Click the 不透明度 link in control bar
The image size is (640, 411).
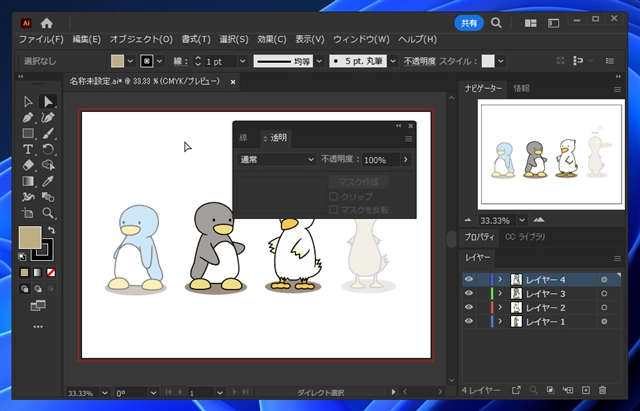pyautogui.click(x=419, y=61)
